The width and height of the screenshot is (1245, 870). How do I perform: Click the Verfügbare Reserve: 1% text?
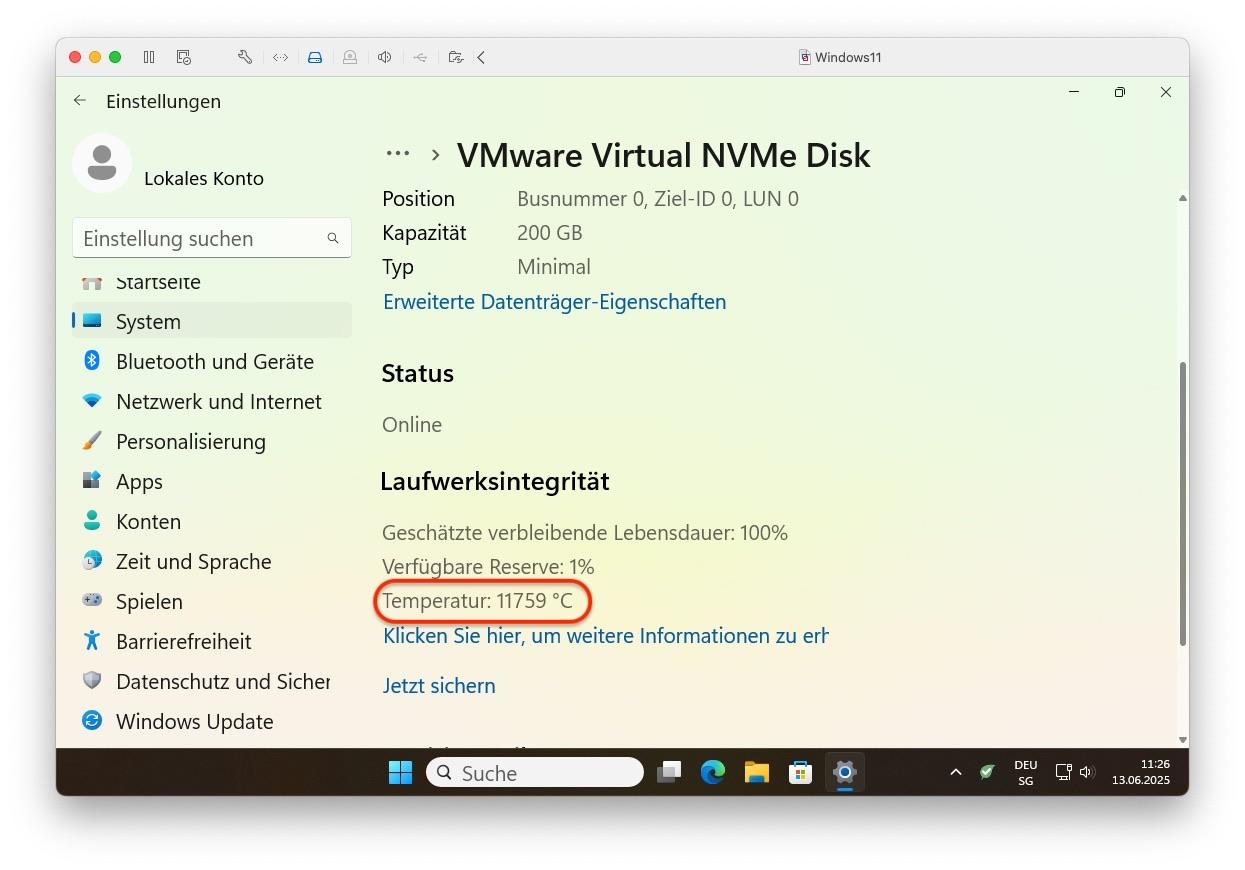tap(488, 566)
